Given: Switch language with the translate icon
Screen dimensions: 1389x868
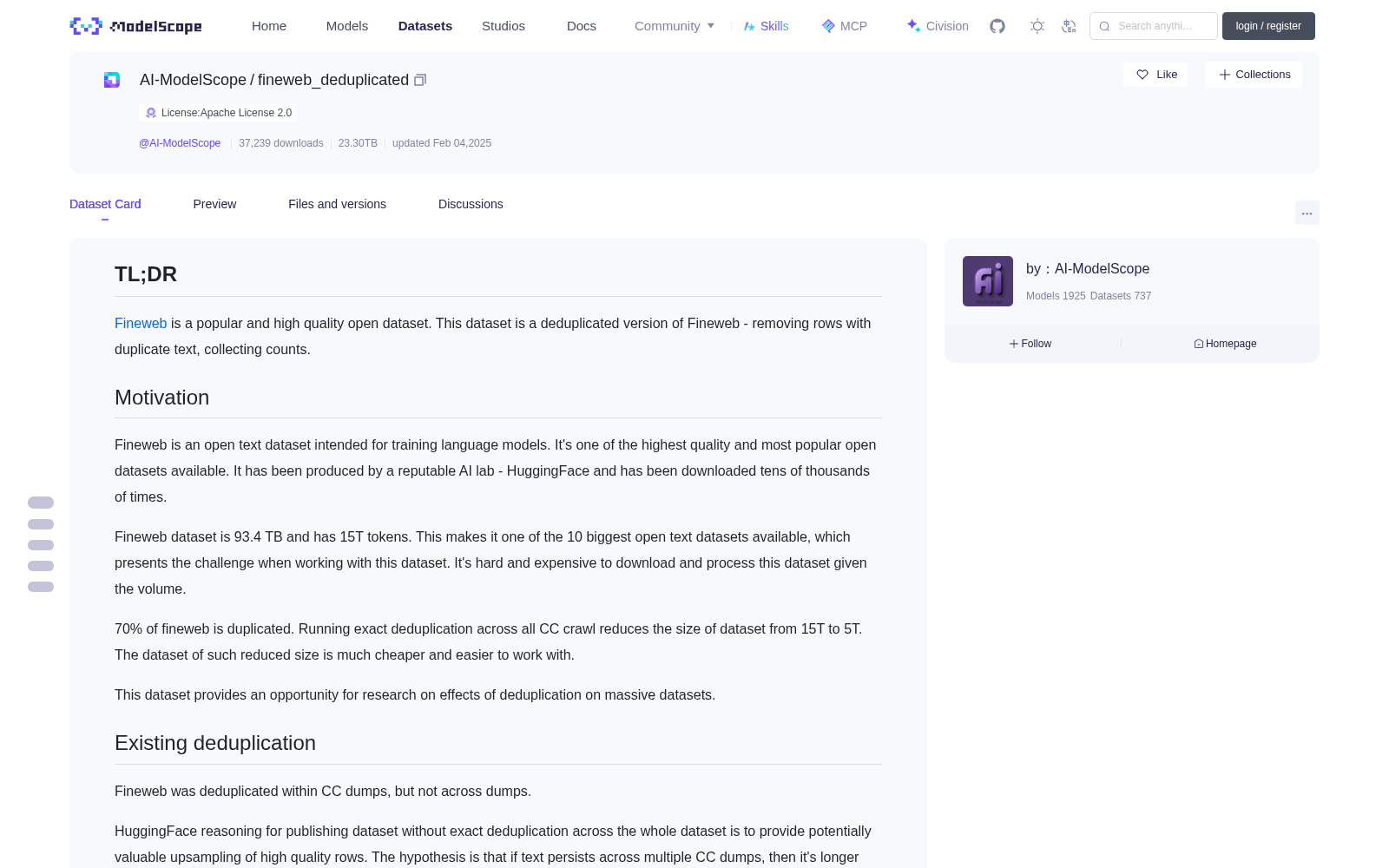Looking at the screenshot, I should point(1069,26).
